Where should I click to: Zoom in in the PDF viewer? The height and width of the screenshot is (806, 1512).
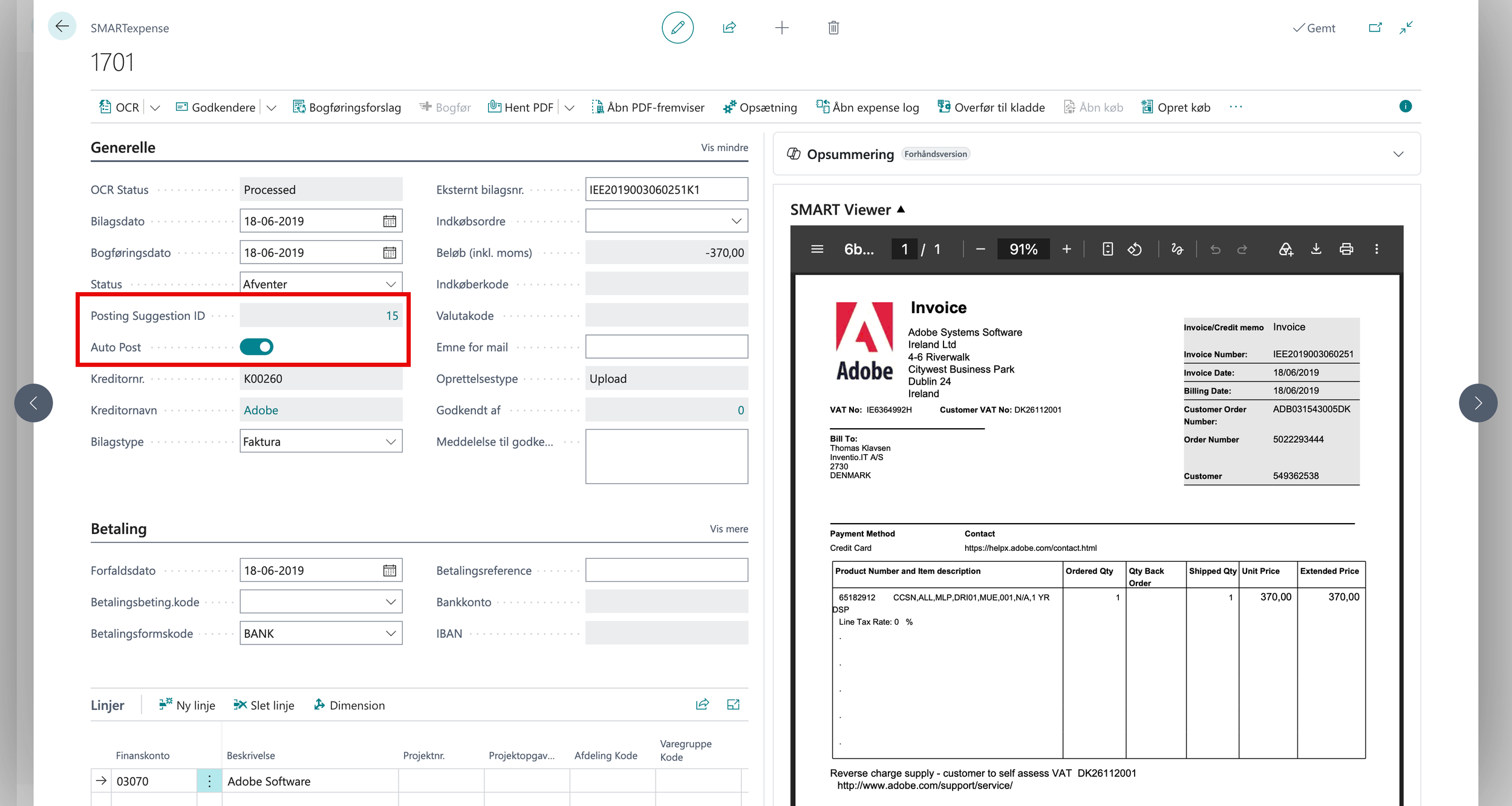pyautogui.click(x=1067, y=249)
